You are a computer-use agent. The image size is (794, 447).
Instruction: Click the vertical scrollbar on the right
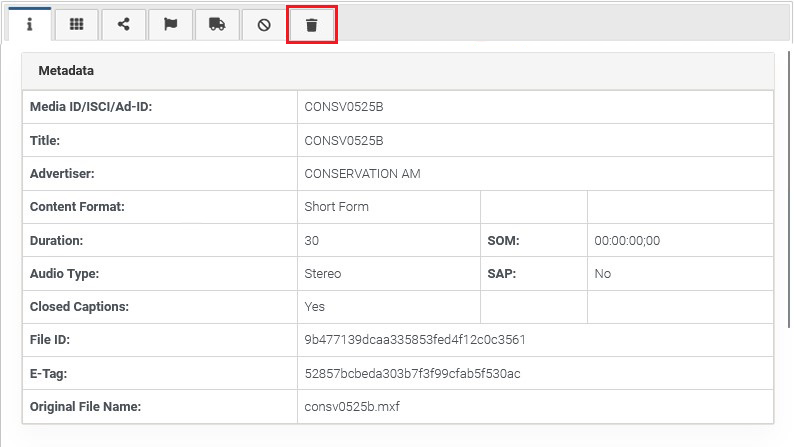[x=789, y=189]
